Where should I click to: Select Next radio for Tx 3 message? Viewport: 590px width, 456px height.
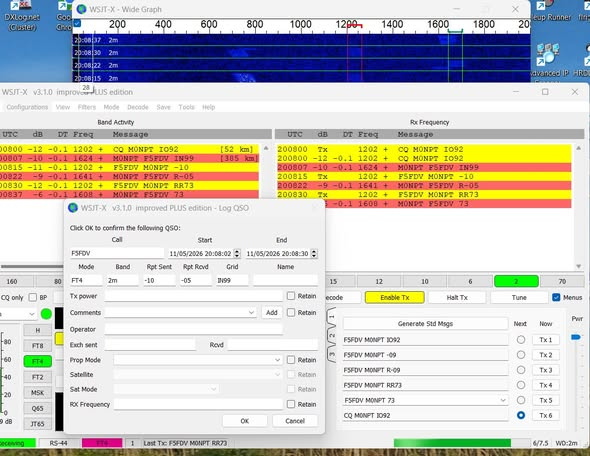click(521, 370)
